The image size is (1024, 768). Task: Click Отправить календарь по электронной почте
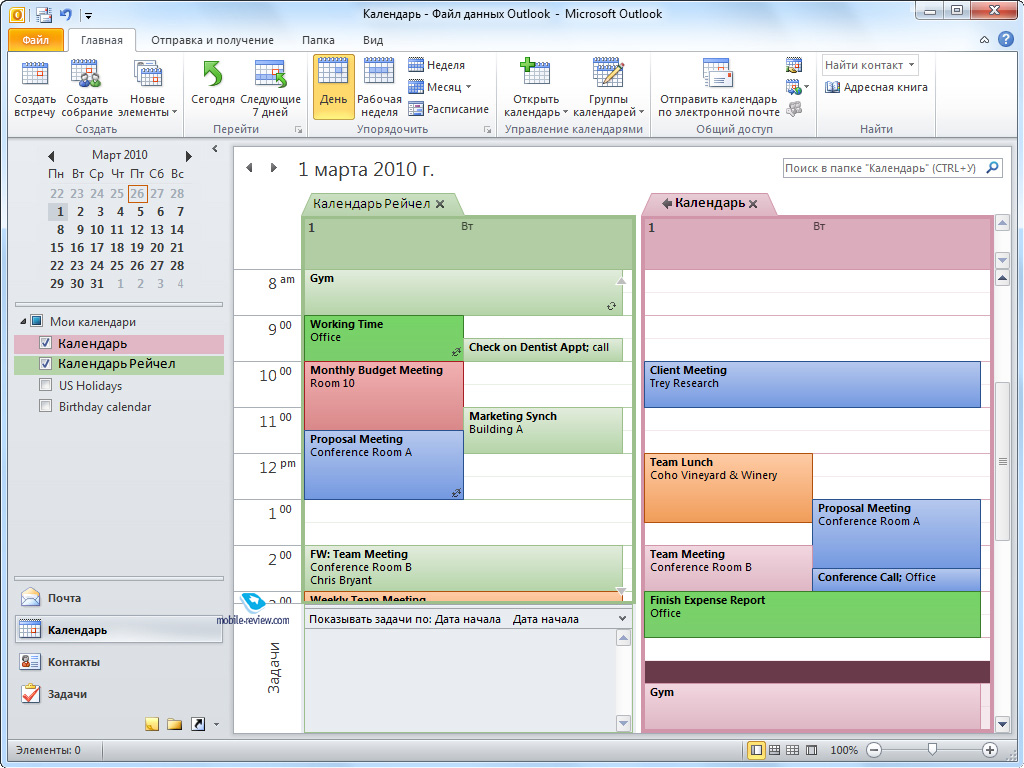718,89
